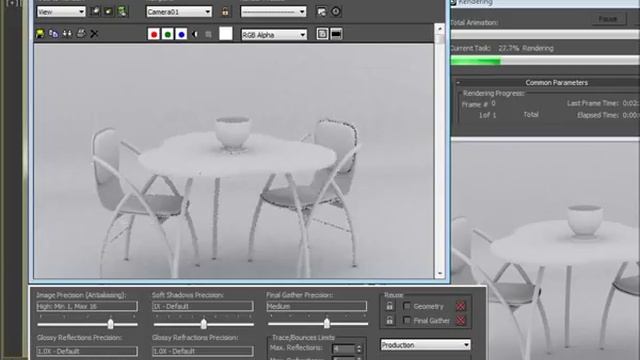Click the "Trace/Bounces Limits" group label
Viewport: 640px width, 360px height.
pos(303,338)
